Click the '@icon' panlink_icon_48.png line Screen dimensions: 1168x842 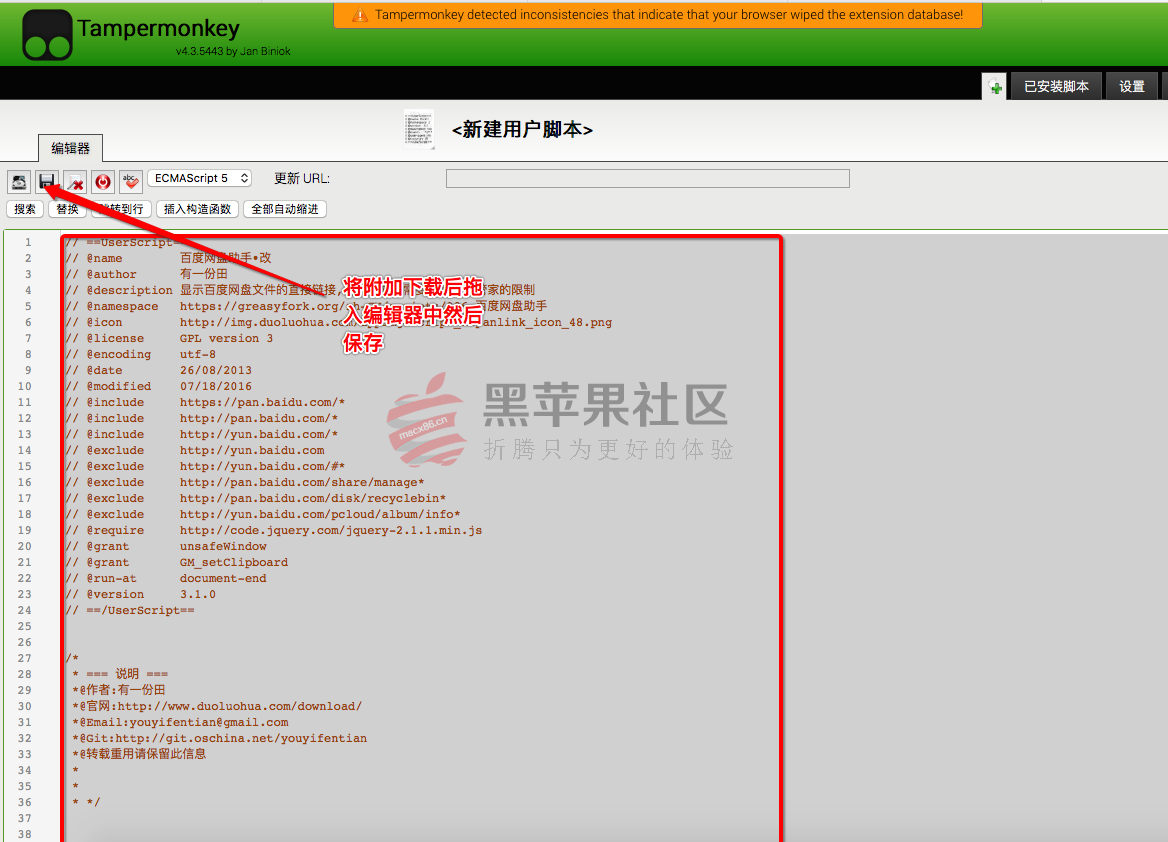tap(338, 323)
